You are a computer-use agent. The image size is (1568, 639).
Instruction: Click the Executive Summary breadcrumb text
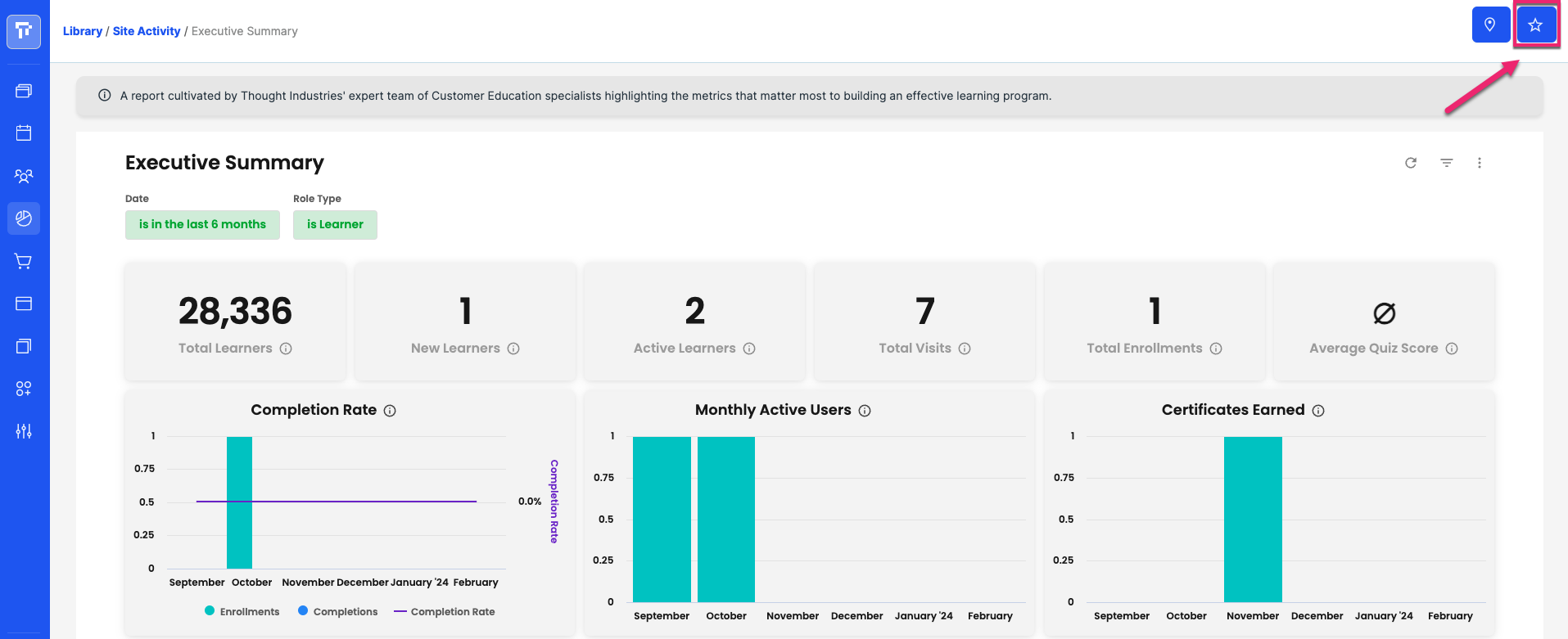click(244, 31)
